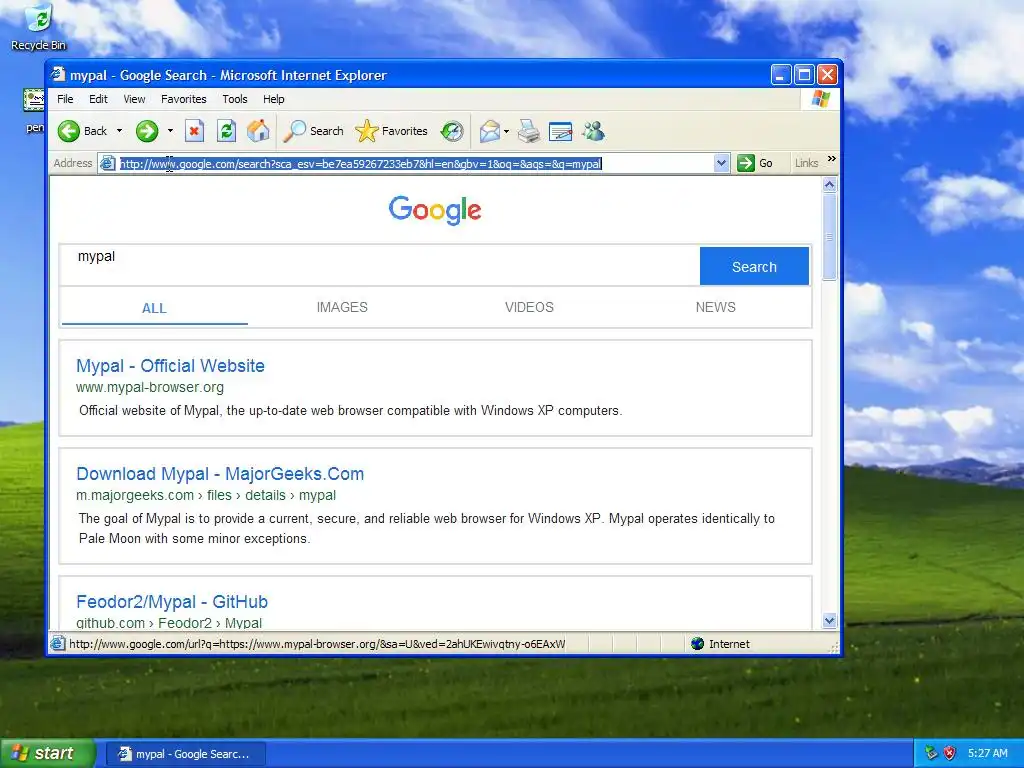Switch to the ALL results tab

pos(154,308)
